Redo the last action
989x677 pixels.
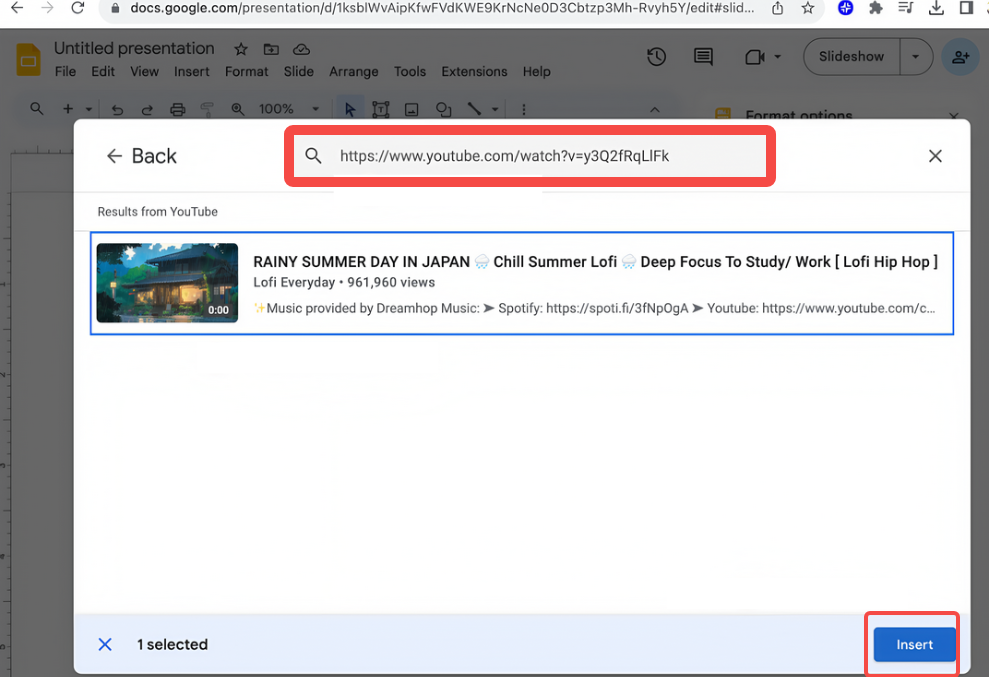(x=147, y=109)
